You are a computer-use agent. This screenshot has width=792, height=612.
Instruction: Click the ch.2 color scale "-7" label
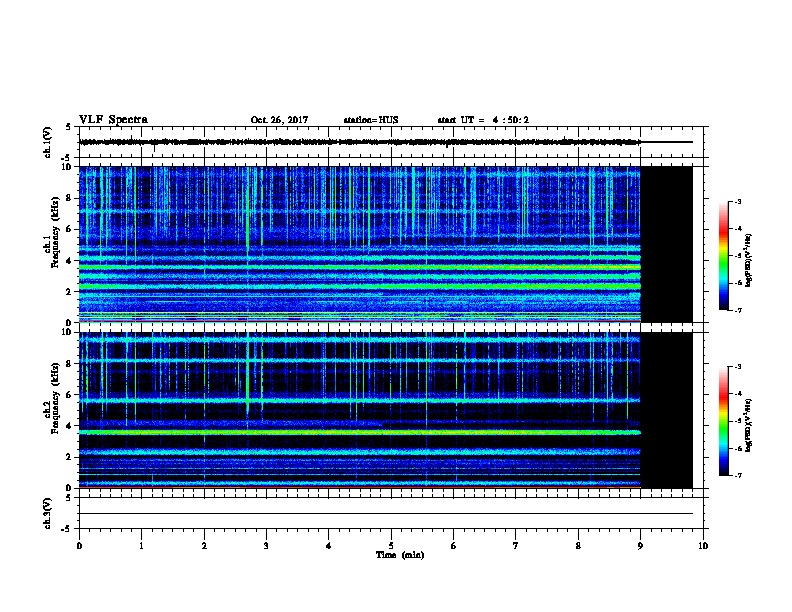737,475
